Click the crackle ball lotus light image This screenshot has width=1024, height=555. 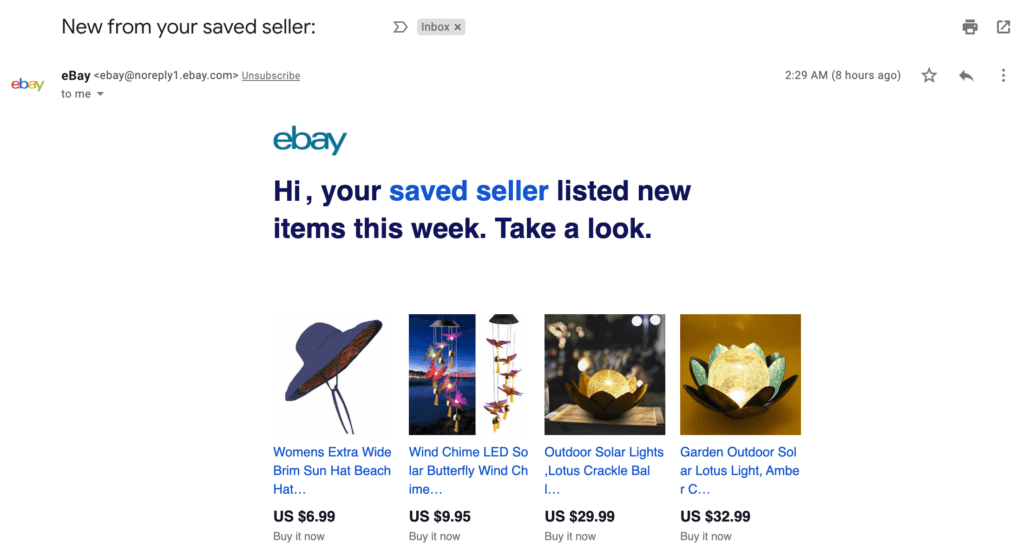click(x=604, y=374)
